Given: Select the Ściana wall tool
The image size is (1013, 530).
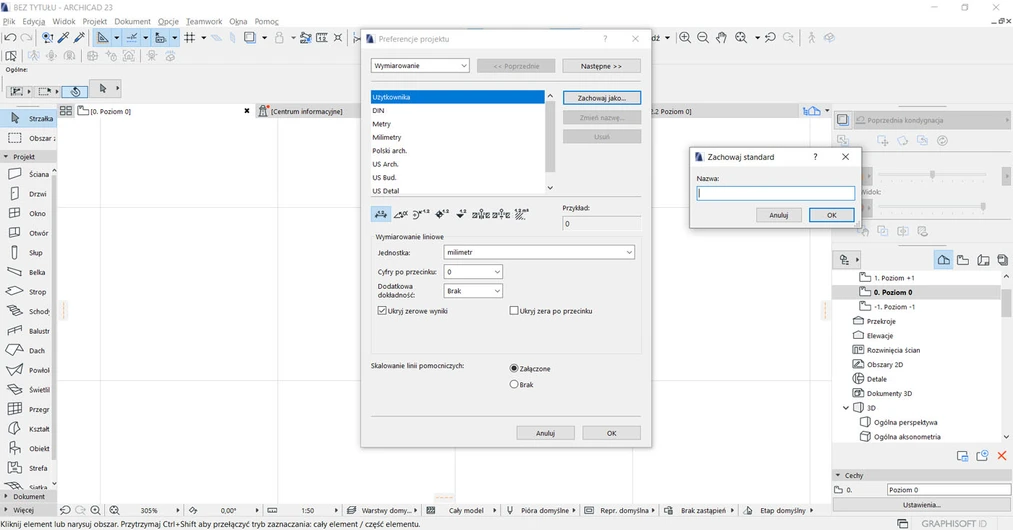Looking at the screenshot, I should pyautogui.click(x=28, y=174).
